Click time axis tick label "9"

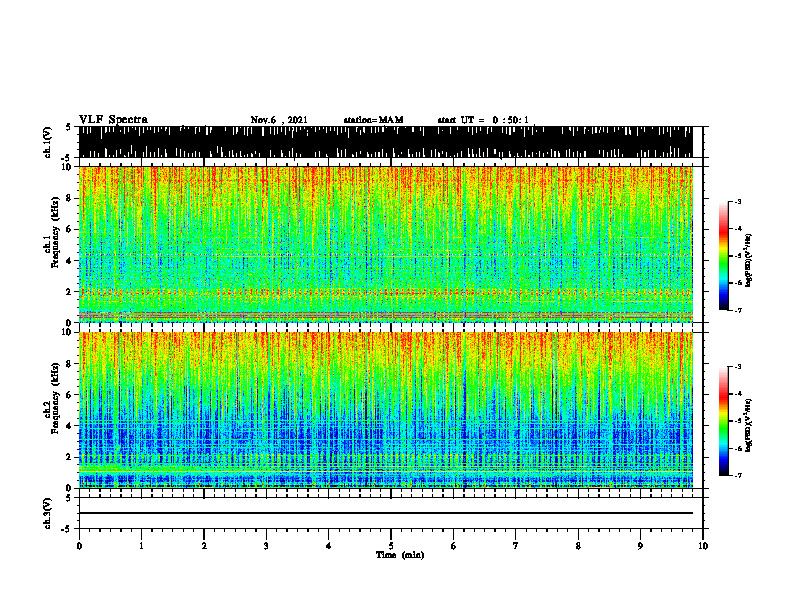[640, 546]
